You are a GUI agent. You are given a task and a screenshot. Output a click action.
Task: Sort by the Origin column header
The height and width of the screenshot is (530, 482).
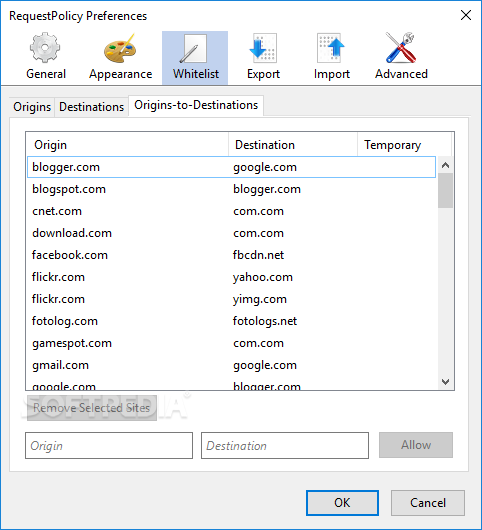click(x=127, y=145)
